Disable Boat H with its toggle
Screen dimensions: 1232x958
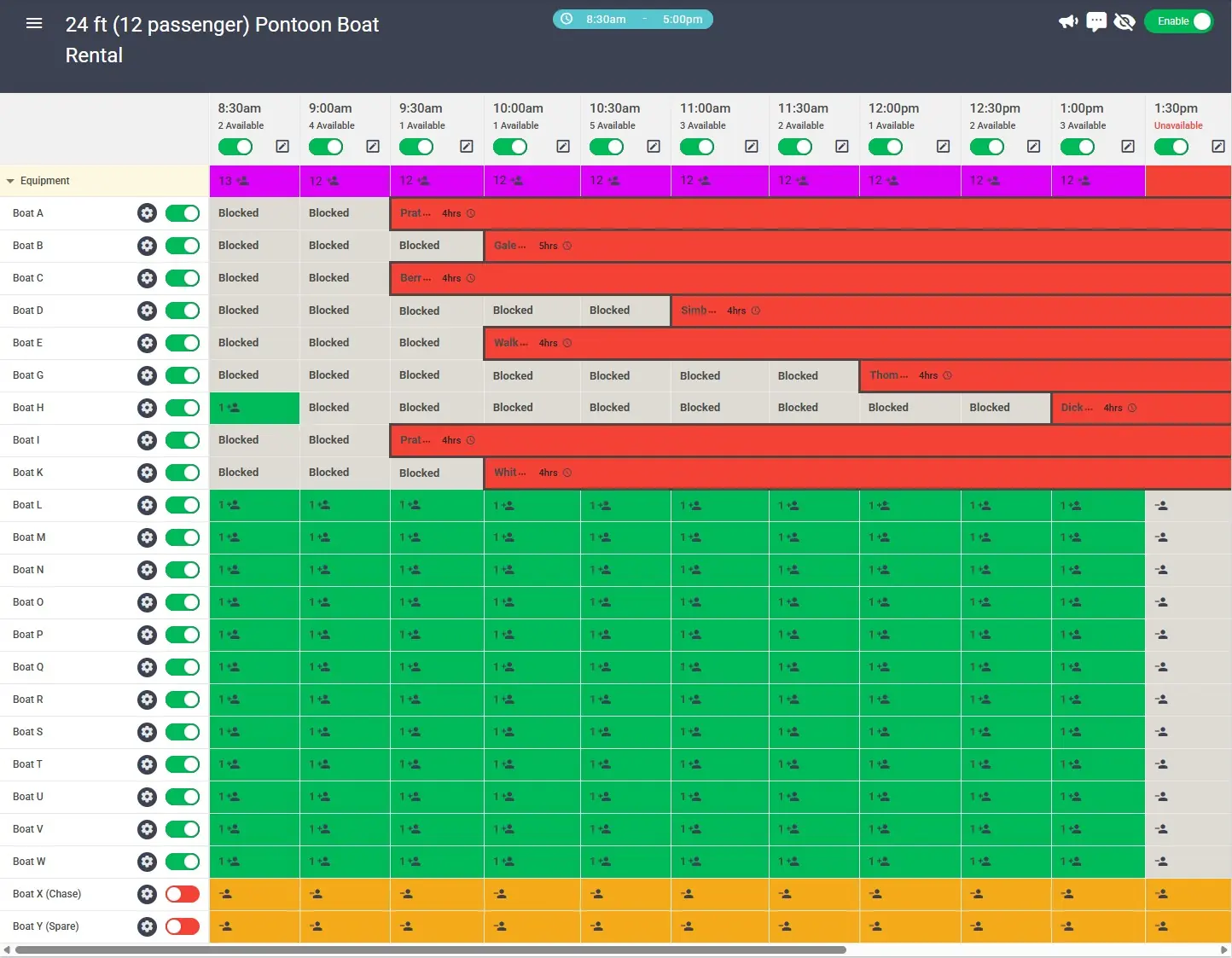[x=183, y=408]
